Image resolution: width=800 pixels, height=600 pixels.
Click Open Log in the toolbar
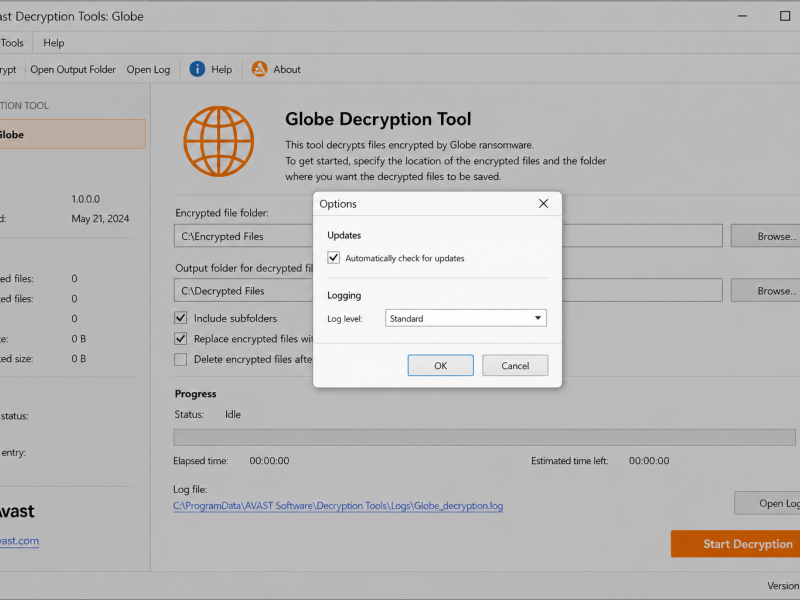[x=148, y=69]
